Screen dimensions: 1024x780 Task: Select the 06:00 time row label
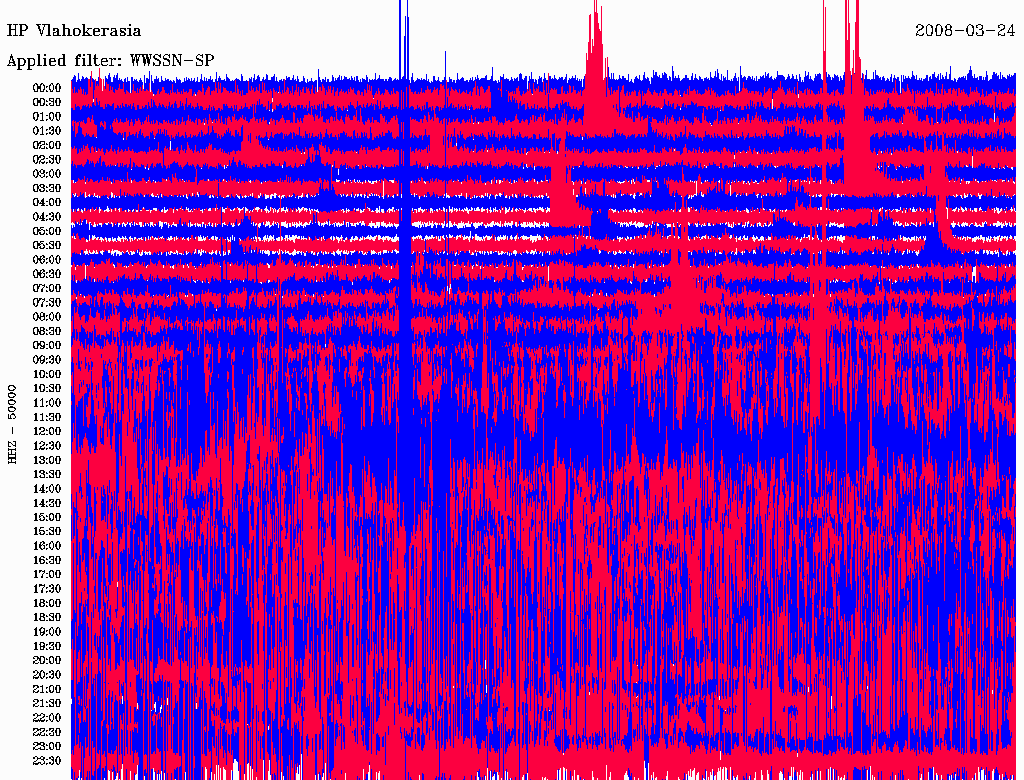click(x=47, y=260)
